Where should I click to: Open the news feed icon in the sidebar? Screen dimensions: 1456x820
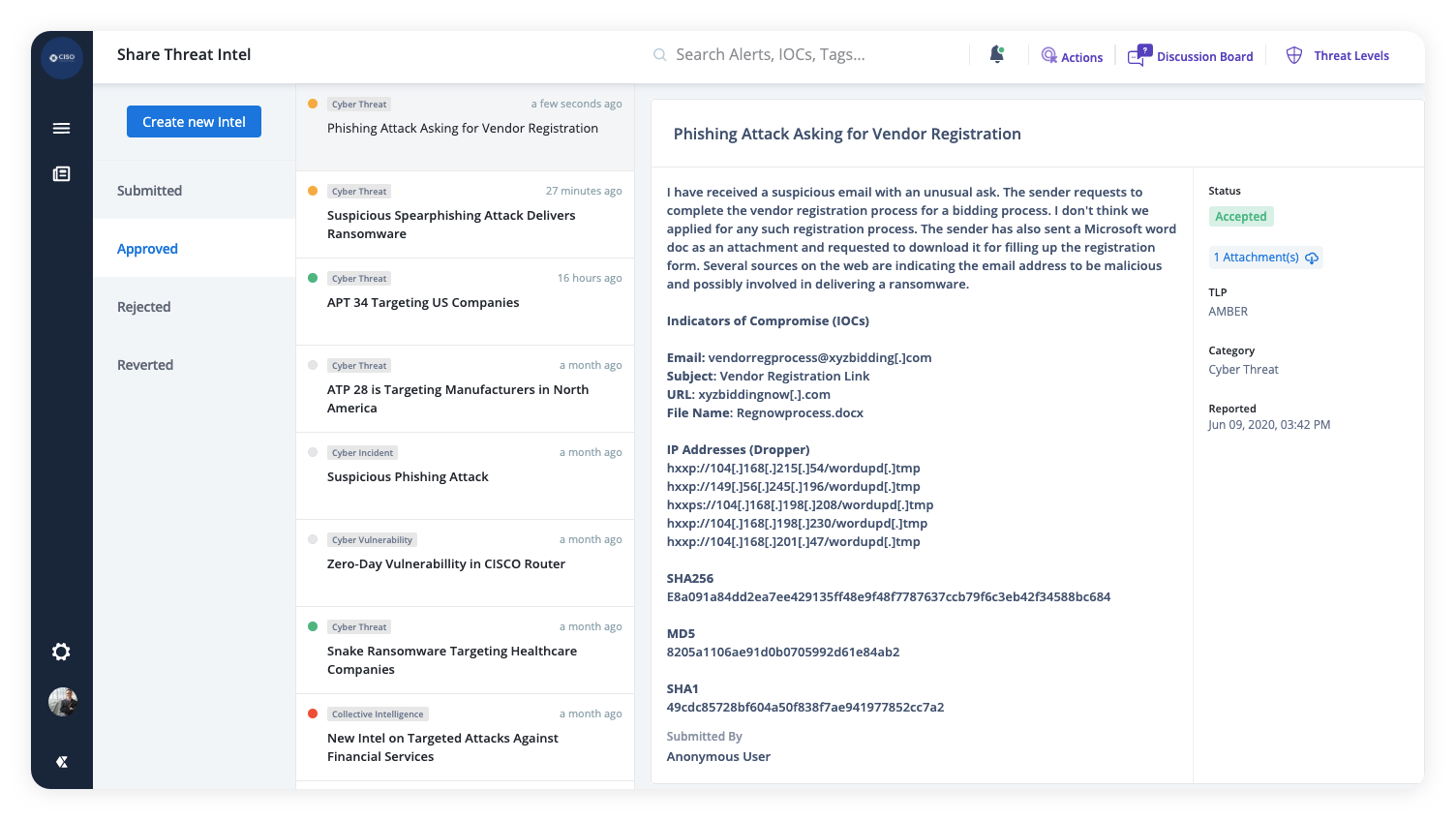[62, 174]
